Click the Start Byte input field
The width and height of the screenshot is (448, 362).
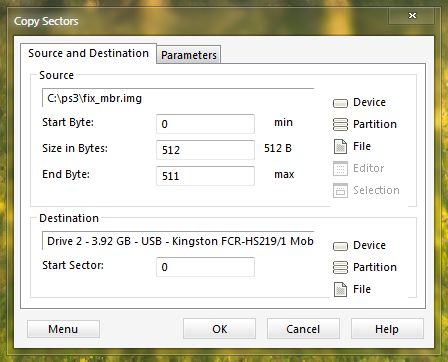205,124
